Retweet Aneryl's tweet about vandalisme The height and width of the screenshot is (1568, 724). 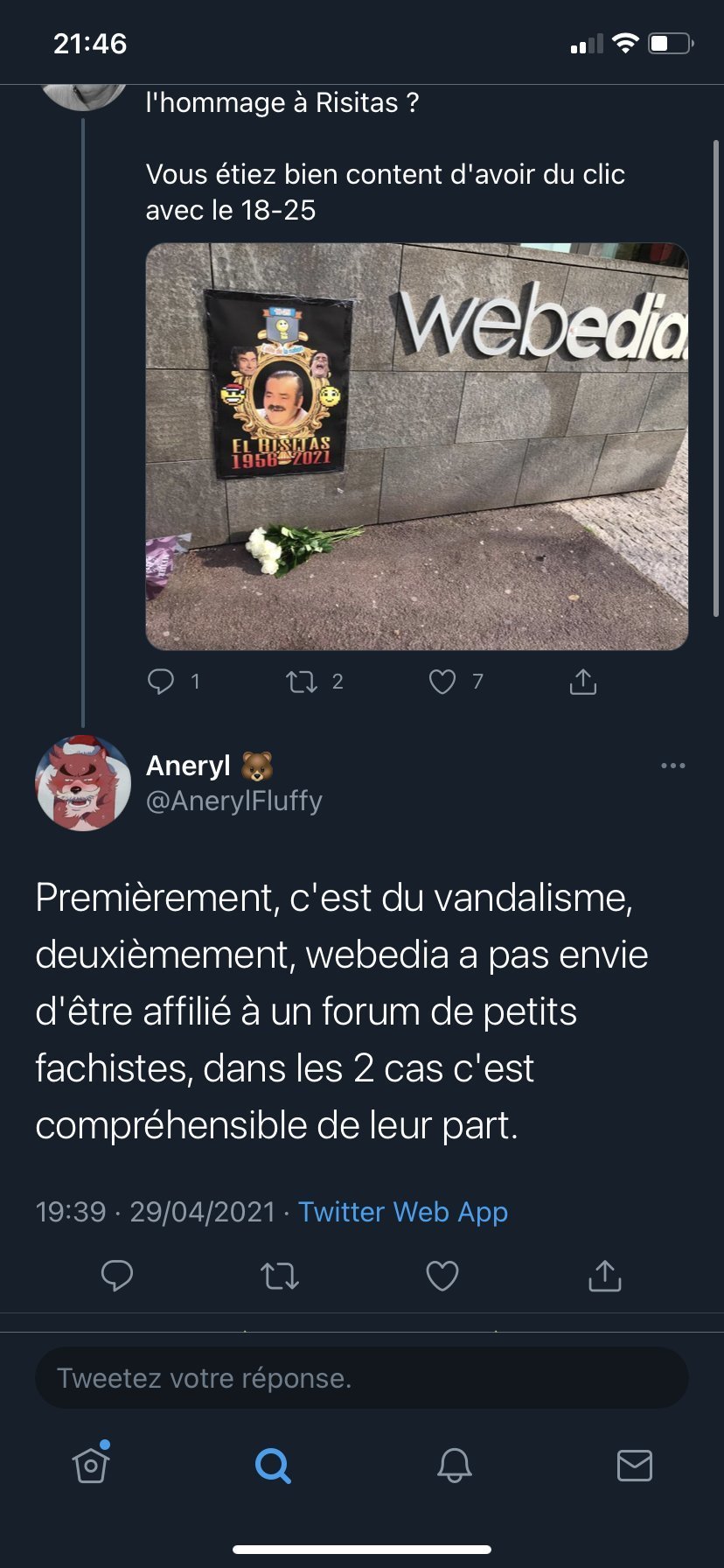[280, 1276]
